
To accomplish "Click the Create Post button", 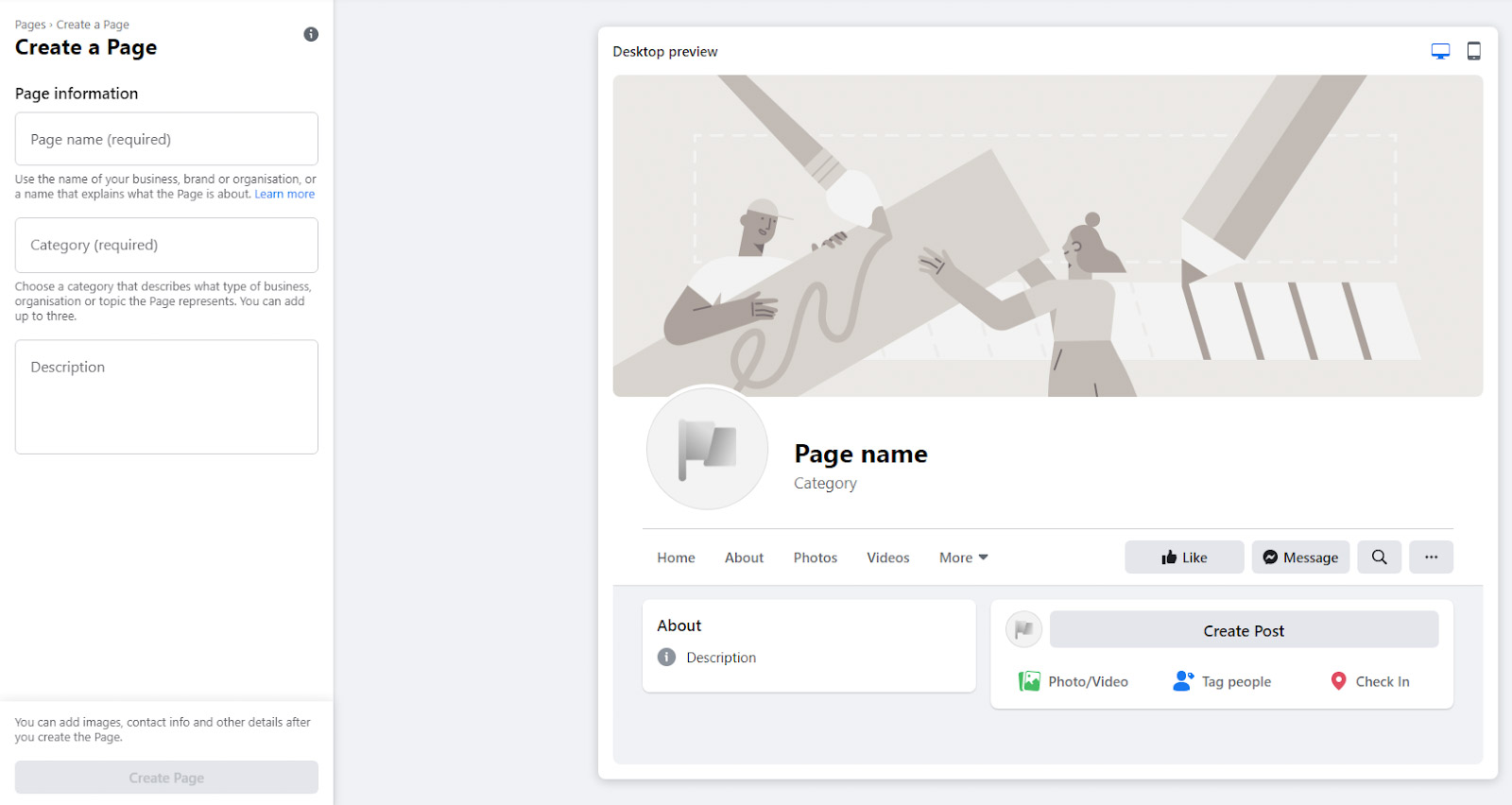I will click(x=1244, y=630).
